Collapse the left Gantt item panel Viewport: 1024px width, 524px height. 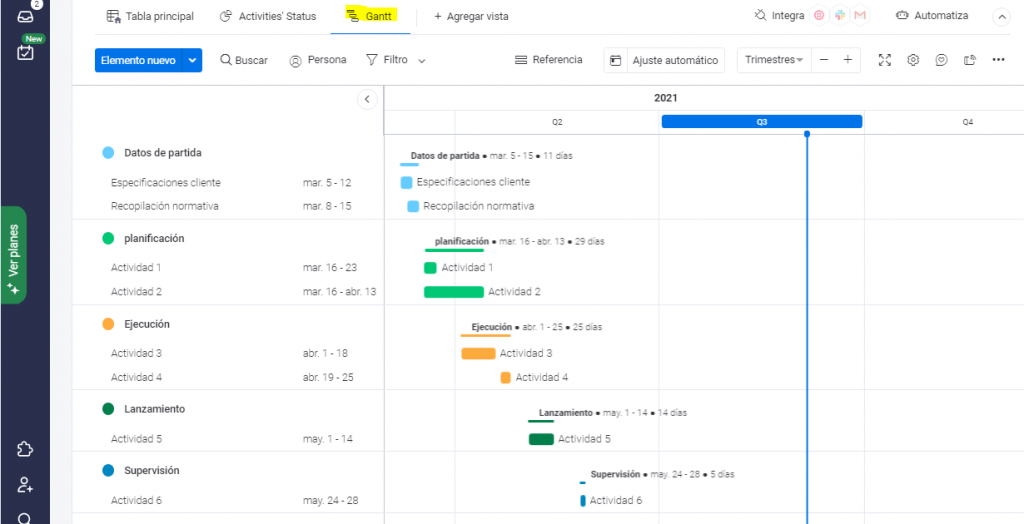pos(367,99)
